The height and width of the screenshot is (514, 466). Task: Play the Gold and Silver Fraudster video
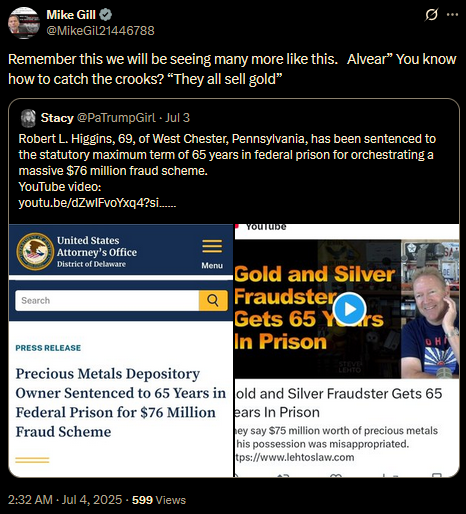[350, 309]
